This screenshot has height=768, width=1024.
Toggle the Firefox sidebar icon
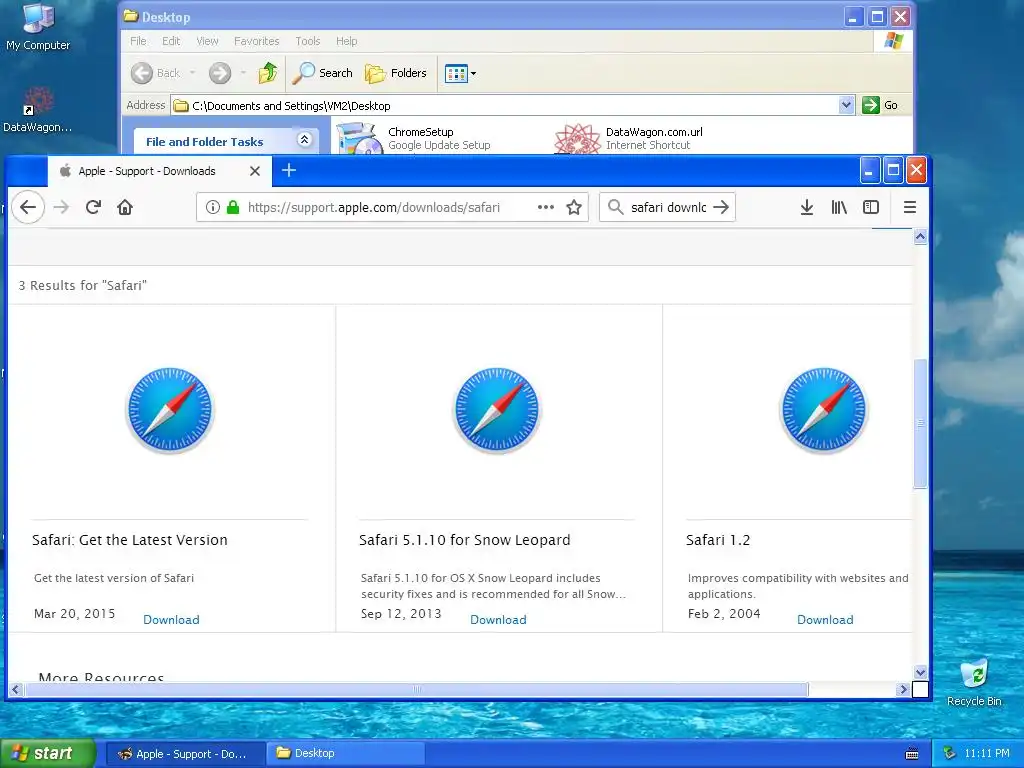pos(871,207)
